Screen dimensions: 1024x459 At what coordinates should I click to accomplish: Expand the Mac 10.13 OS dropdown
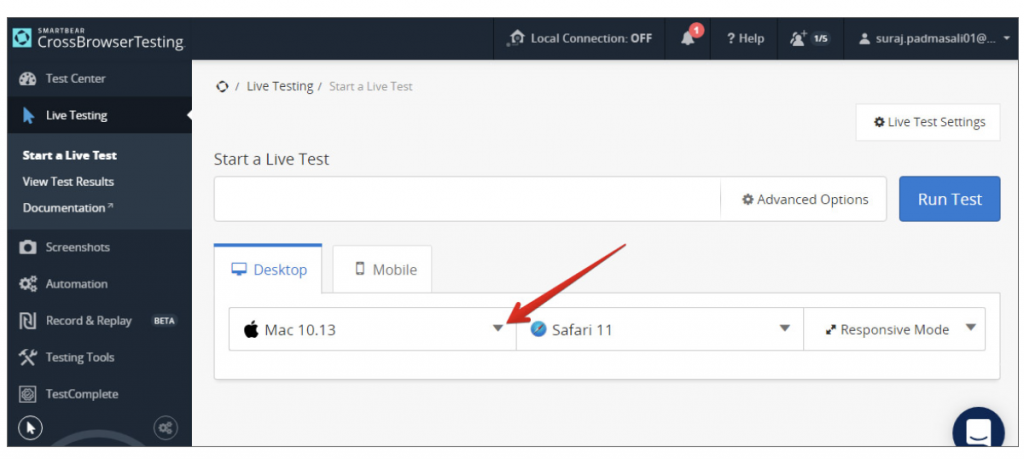coord(372,329)
